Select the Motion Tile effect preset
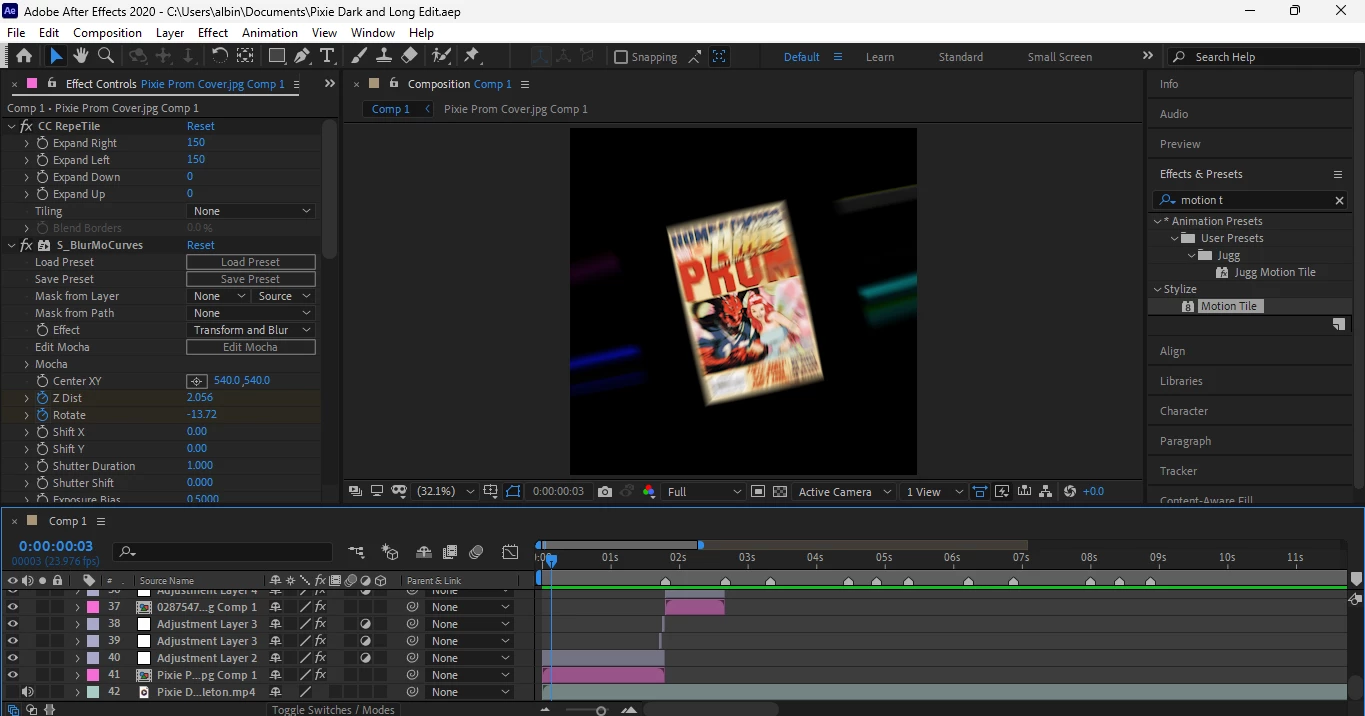1365x716 pixels. click(x=1229, y=306)
